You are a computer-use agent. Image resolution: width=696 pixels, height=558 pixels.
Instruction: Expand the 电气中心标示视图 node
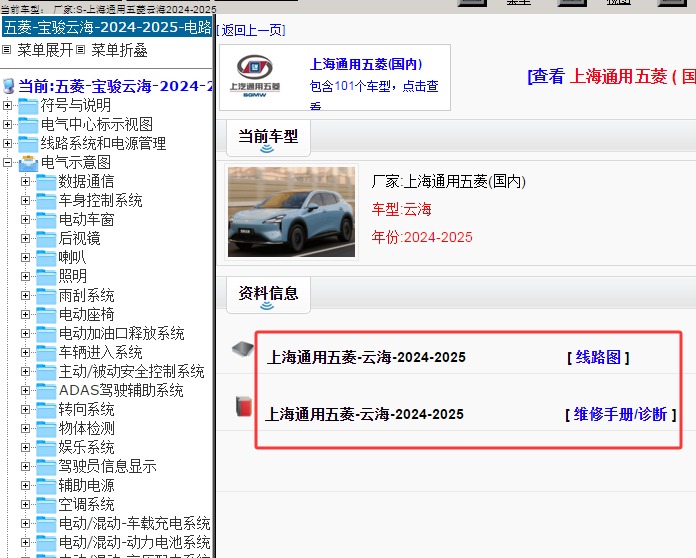(7, 124)
